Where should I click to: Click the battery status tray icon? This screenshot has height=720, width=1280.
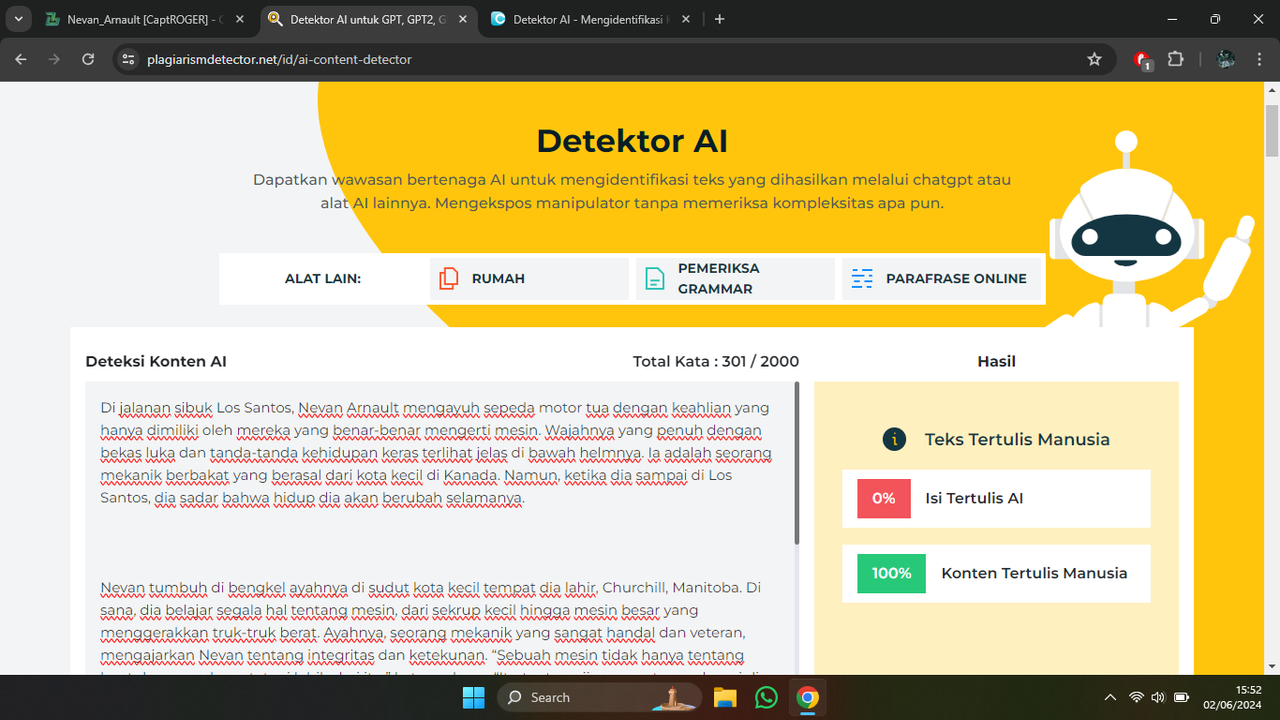(x=1181, y=697)
